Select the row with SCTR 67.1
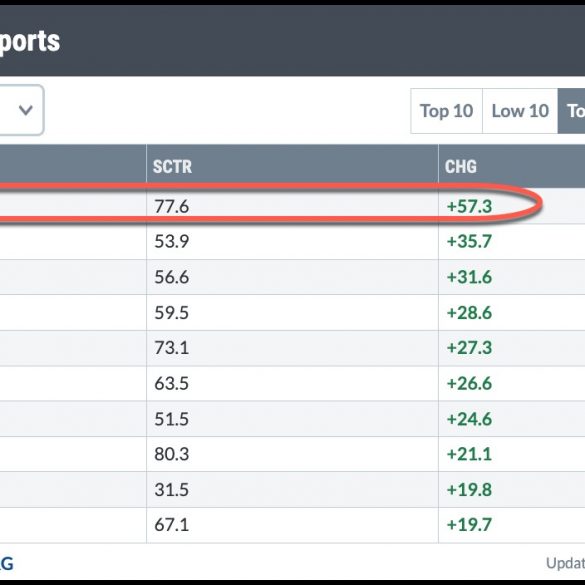 coord(292,525)
